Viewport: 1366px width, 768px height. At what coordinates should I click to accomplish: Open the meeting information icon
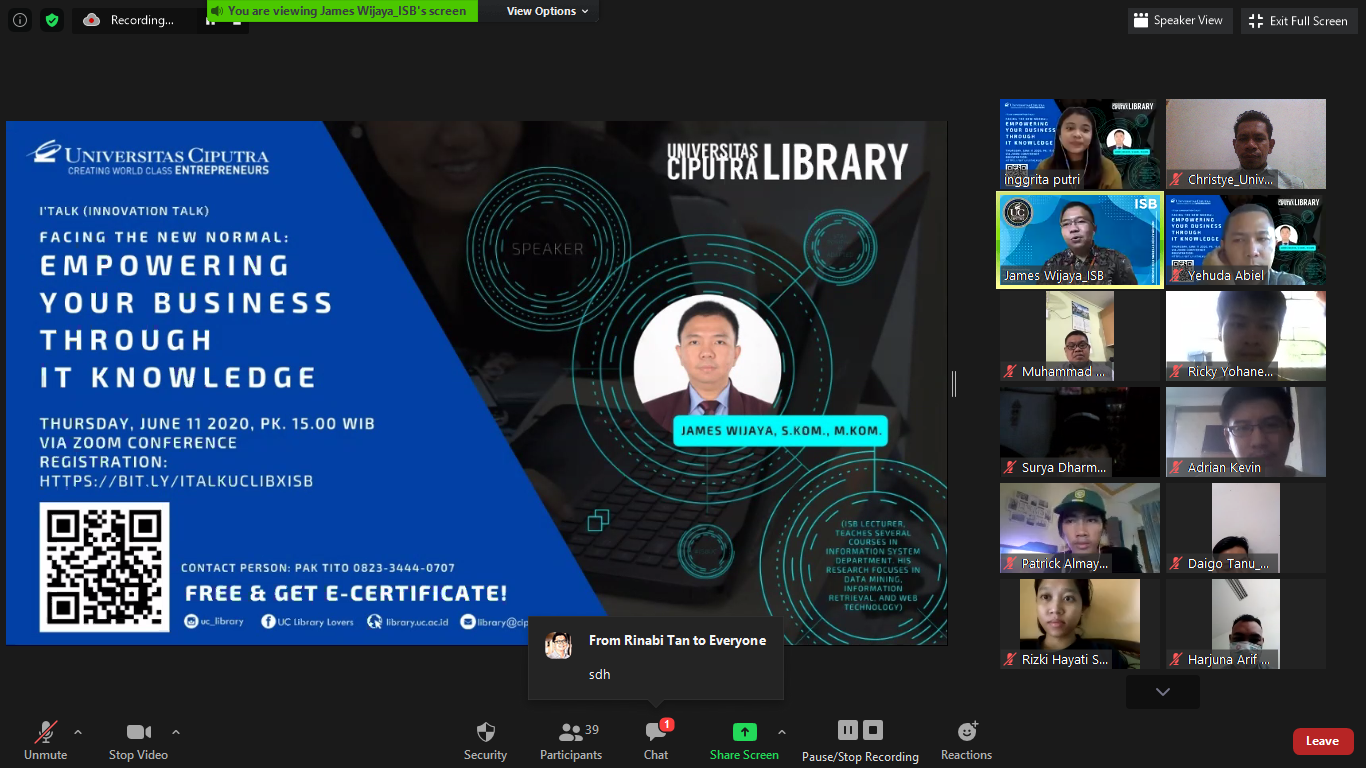(x=20, y=20)
